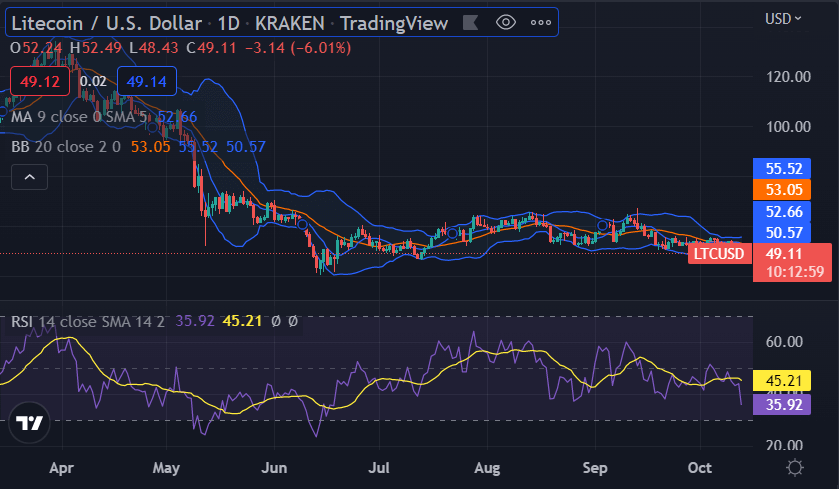Click the 55.52 upper band price tag

tap(782, 169)
